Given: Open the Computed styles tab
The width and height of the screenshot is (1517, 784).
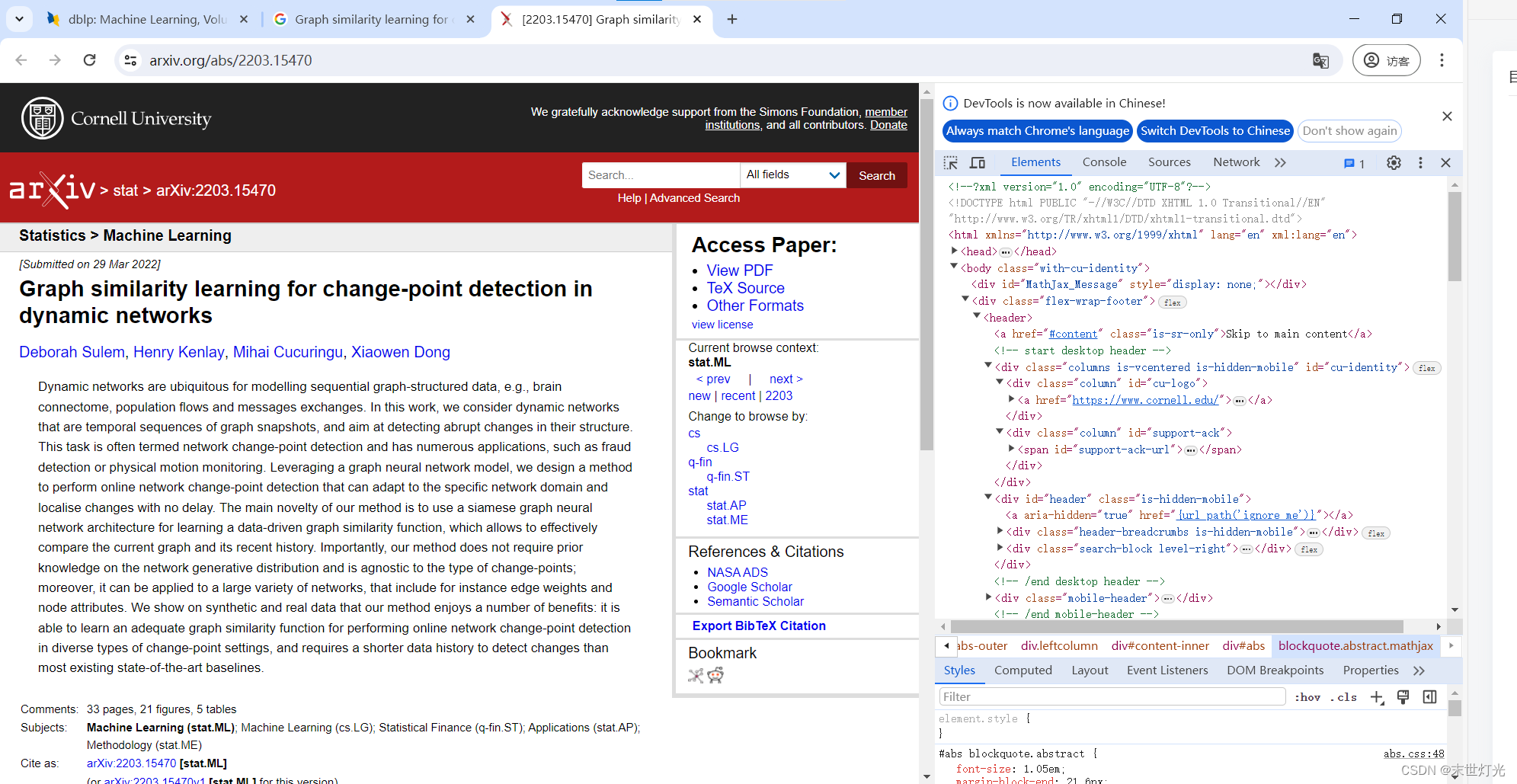Looking at the screenshot, I should click(x=1023, y=670).
